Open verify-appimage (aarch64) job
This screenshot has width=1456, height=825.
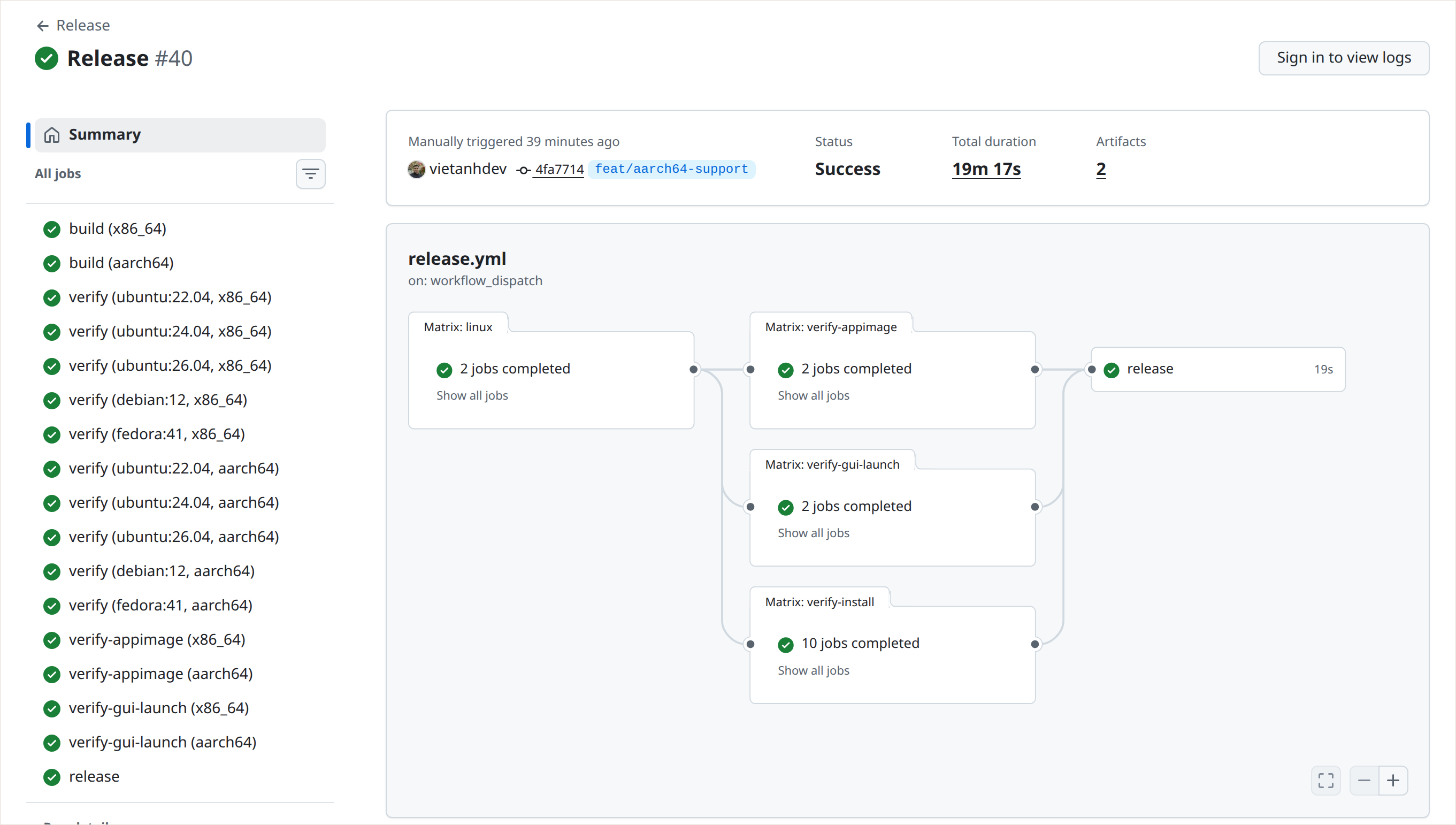pos(180,674)
